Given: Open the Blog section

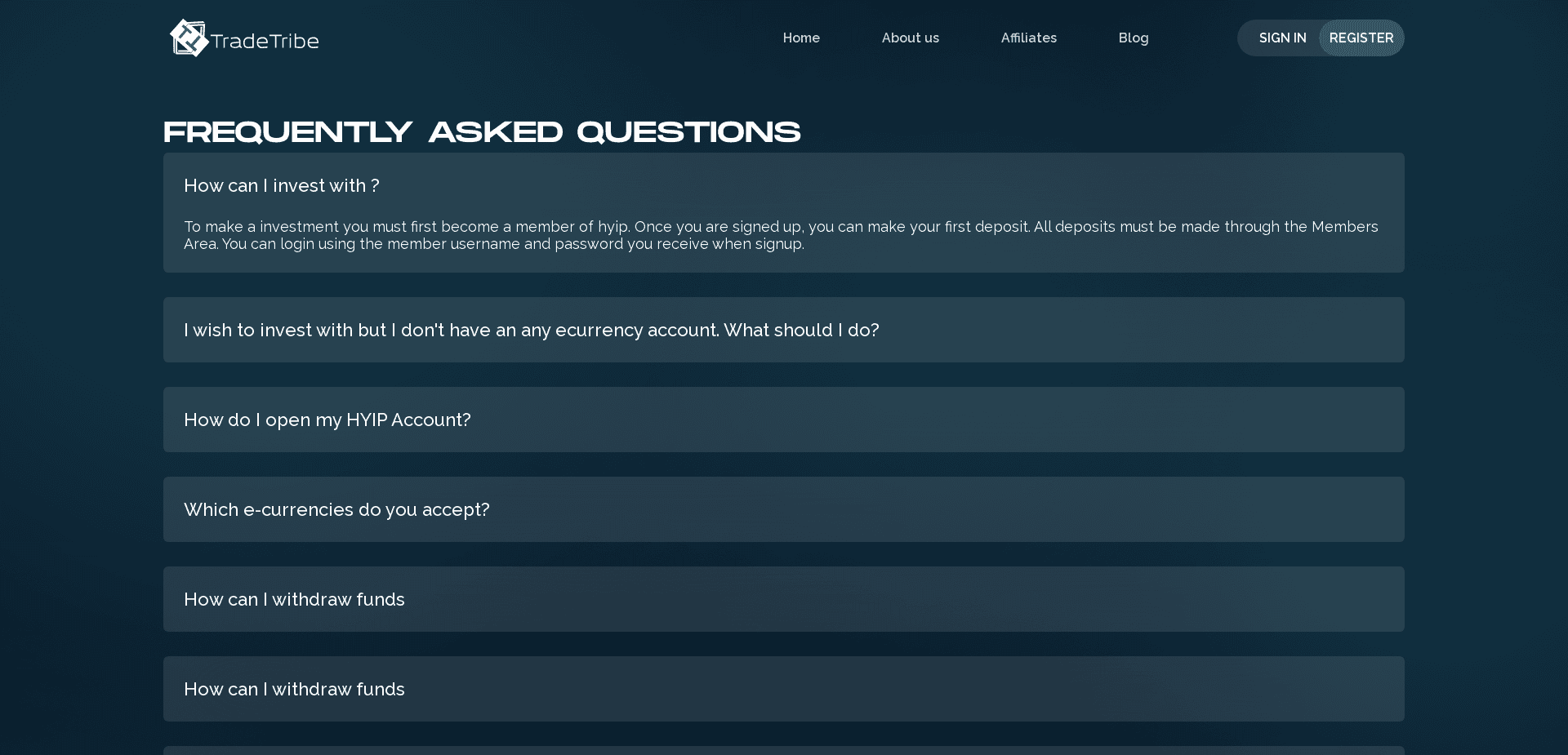Looking at the screenshot, I should (1133, 38).
